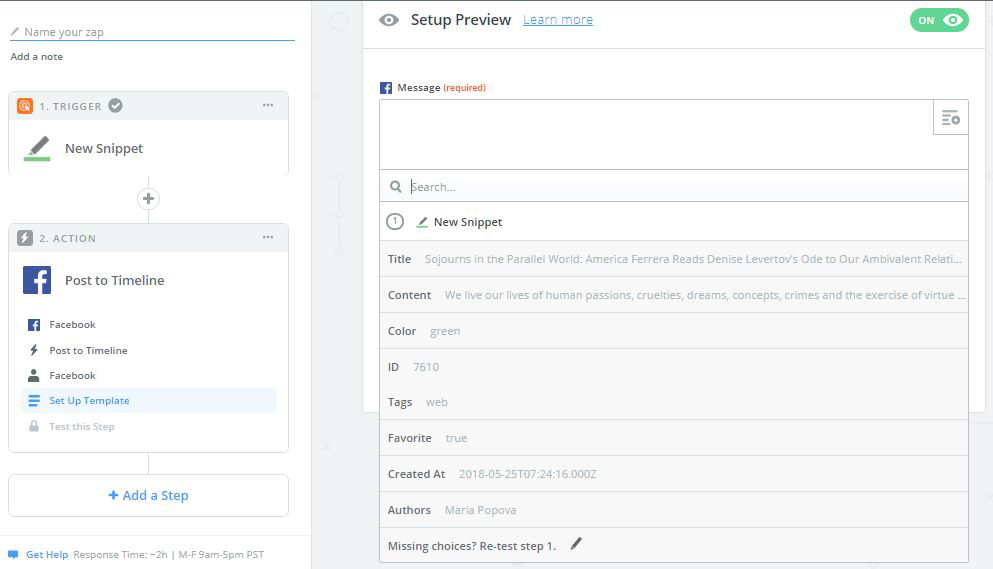993x569 pixels.
Task: Click the trigger app orange icon
Action: tap(25, 106)
